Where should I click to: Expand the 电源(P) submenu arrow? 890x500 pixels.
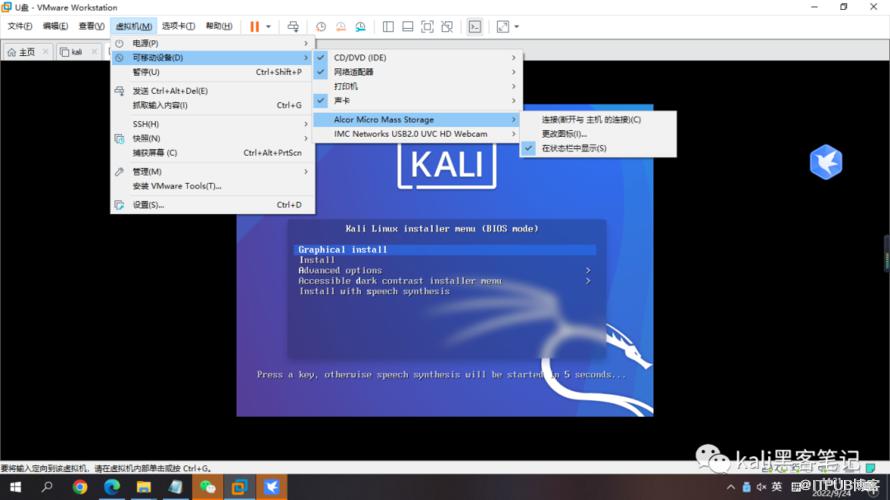[x=306, y=43]
